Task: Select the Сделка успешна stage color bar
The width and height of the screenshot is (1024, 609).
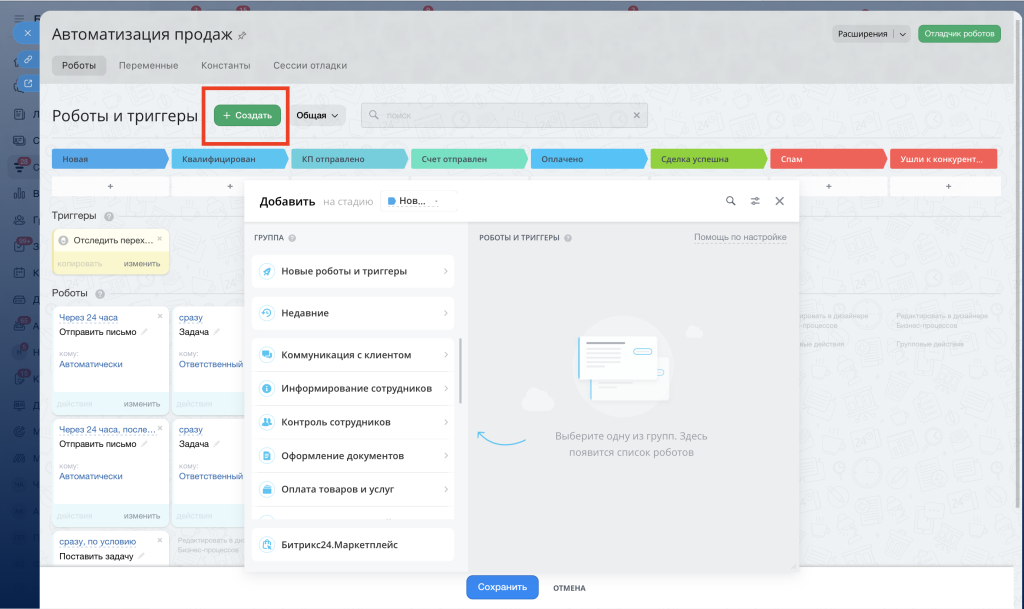Action: click(x=708, y=159)
